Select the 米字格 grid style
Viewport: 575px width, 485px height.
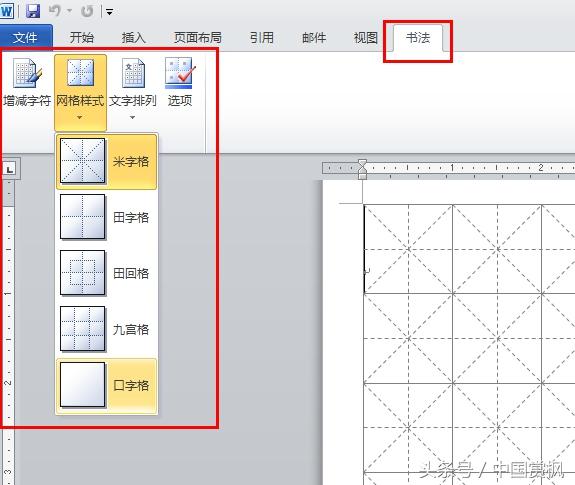pos(106,161)
